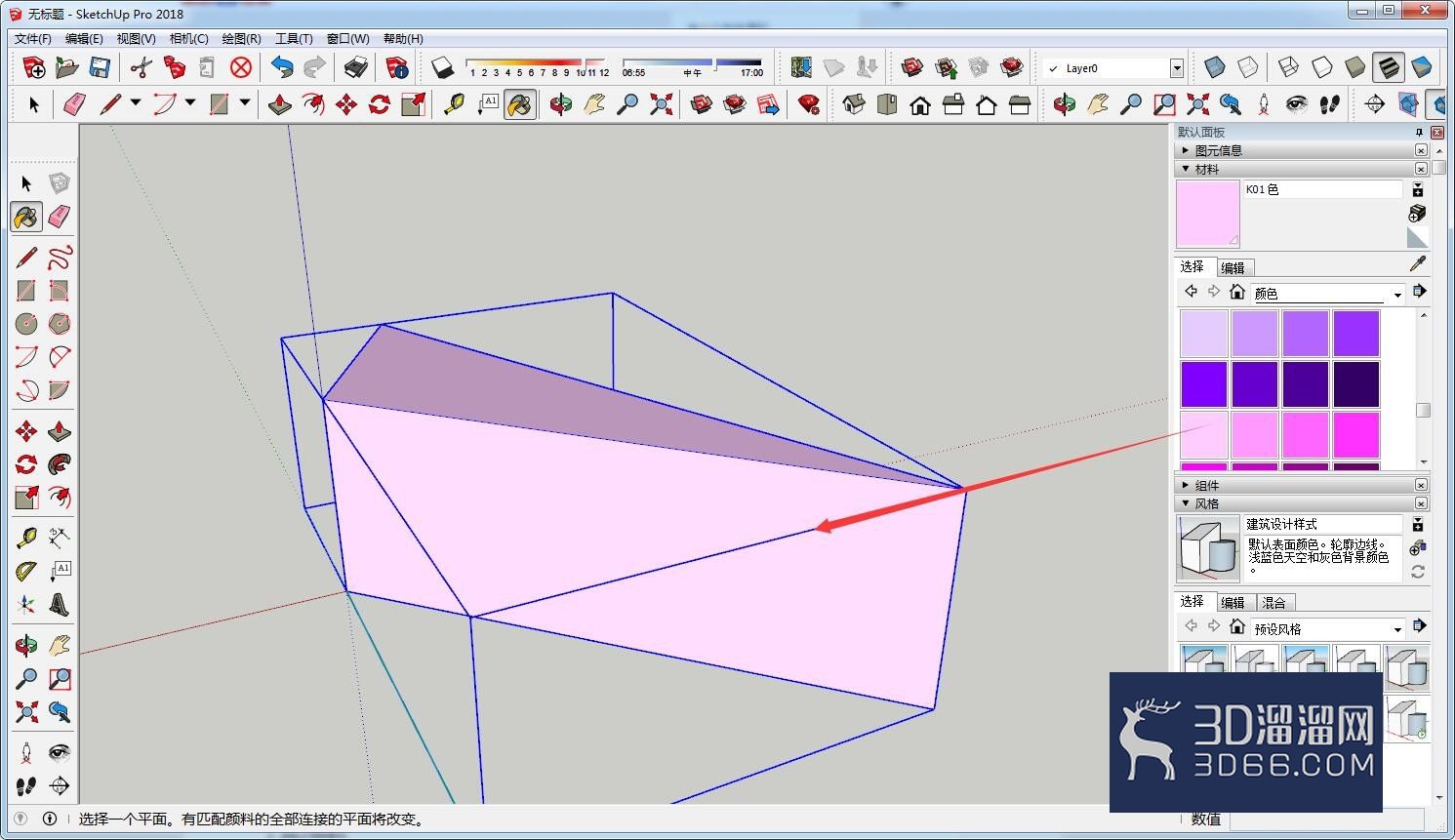Toggle the Shadows display button

click(443, 67)
